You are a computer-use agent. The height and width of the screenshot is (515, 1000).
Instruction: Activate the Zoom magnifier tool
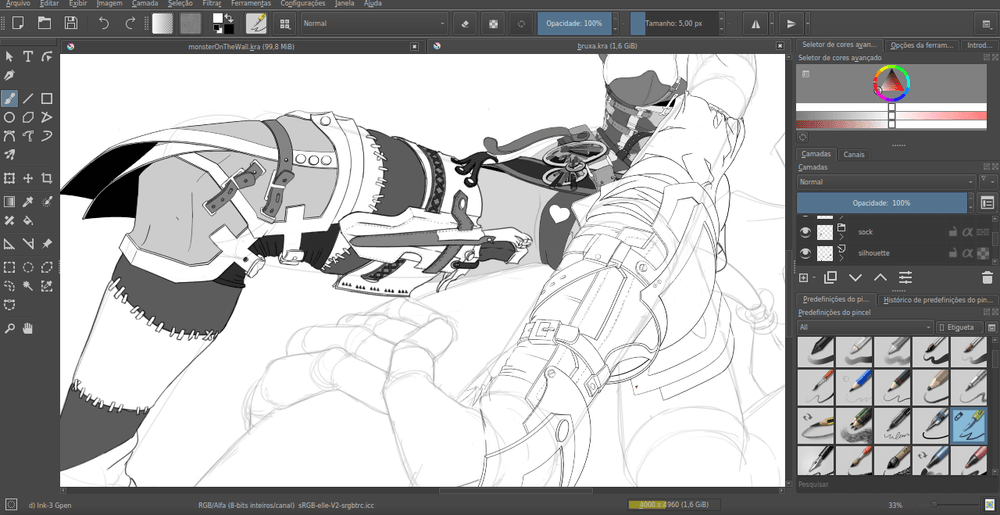coord(9,328)
